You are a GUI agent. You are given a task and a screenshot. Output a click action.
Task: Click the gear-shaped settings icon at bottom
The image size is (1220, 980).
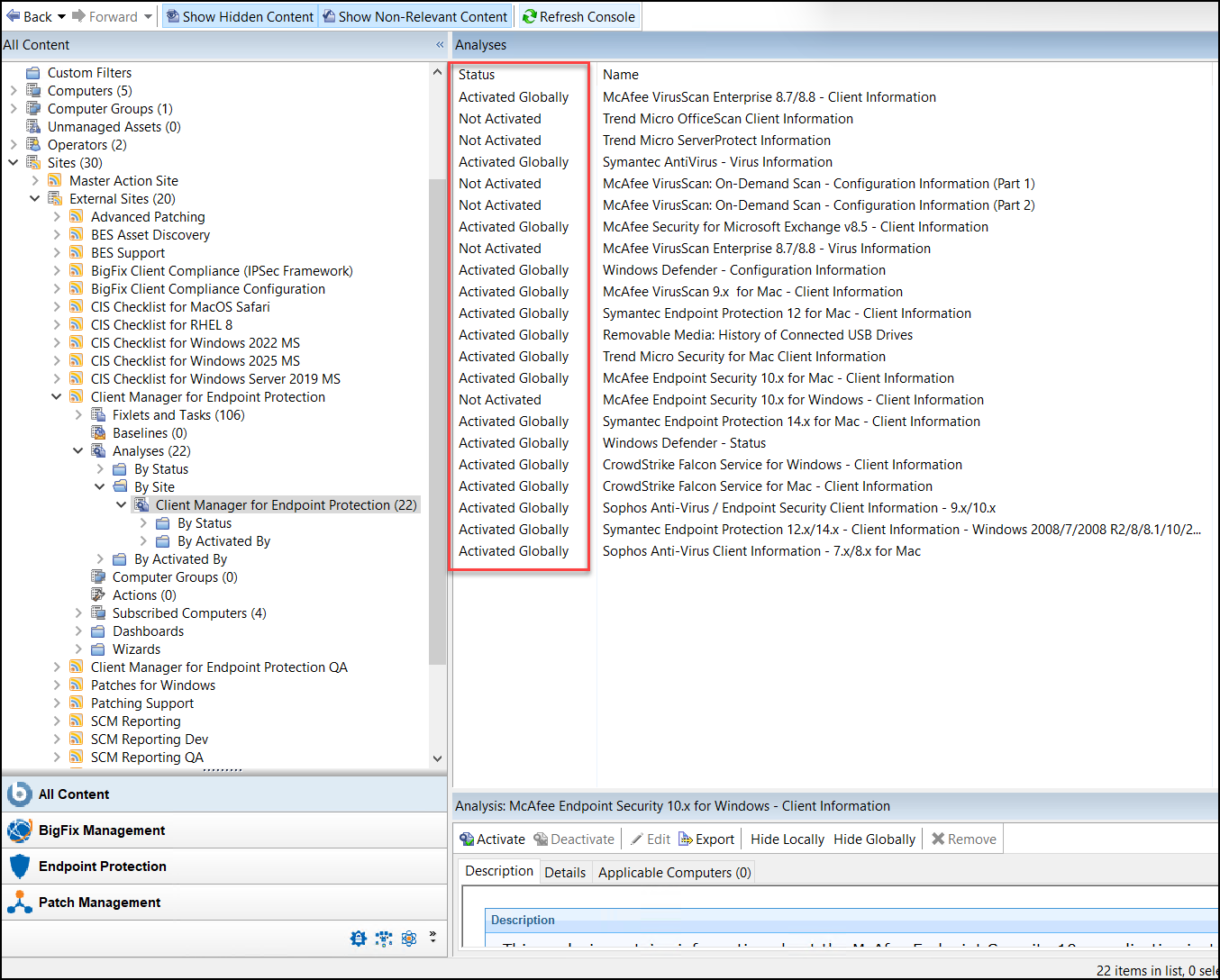tap(358, 938)
